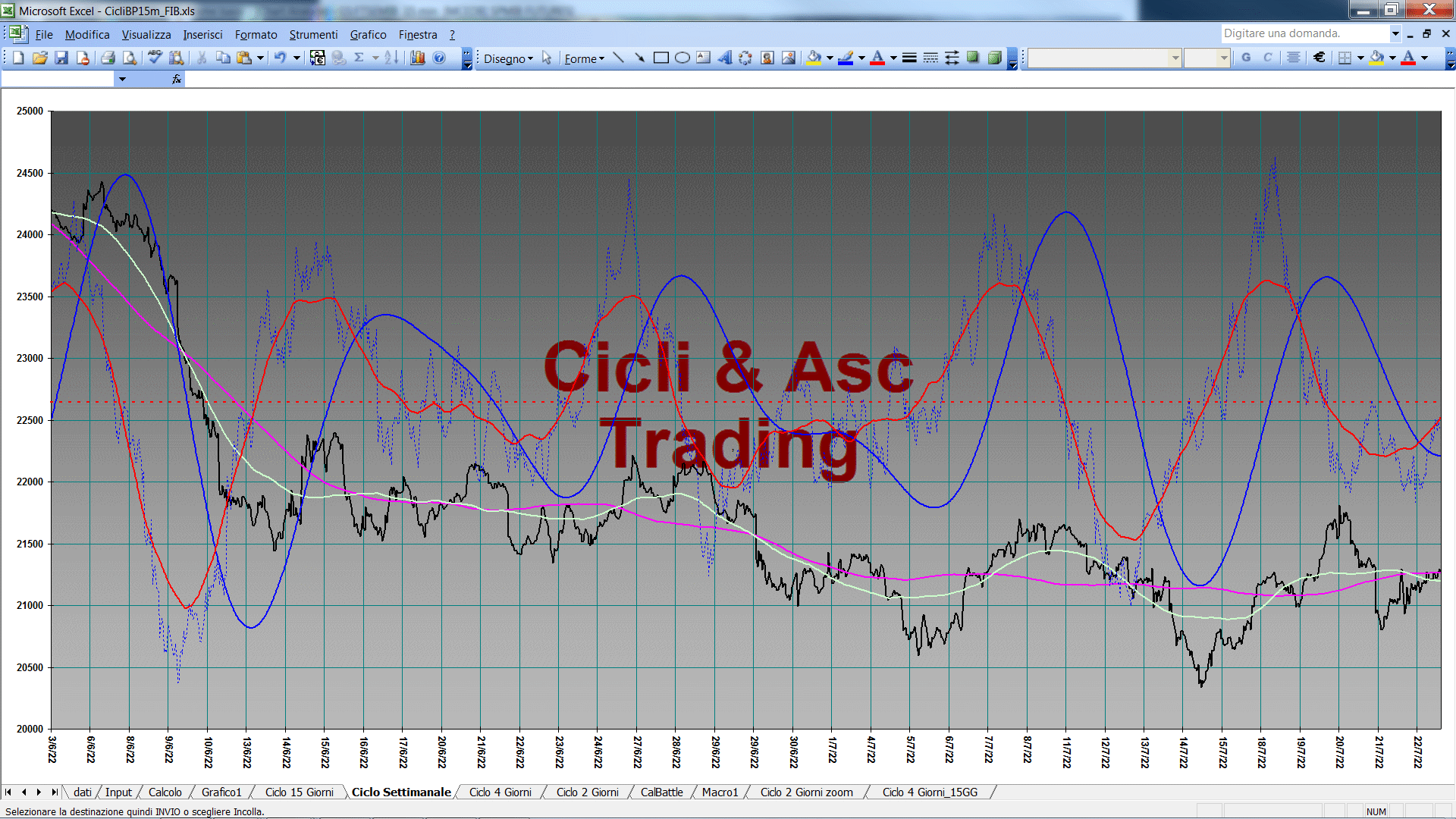Viewport: 1456px width, 819px height.
Task: Insert a diagram or organization chart
Action: (x=746, y=58)
